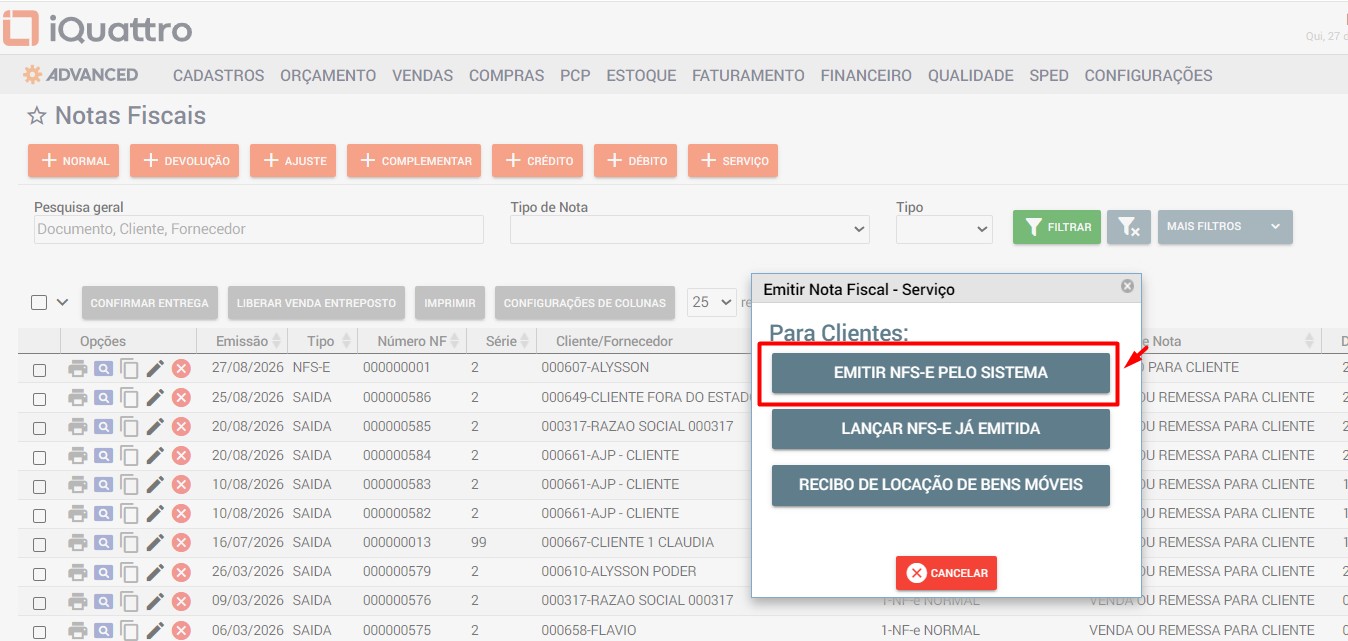Open the Tipo dropdown
Viewport: 1348px width, 641px height.
coord(944,229)
